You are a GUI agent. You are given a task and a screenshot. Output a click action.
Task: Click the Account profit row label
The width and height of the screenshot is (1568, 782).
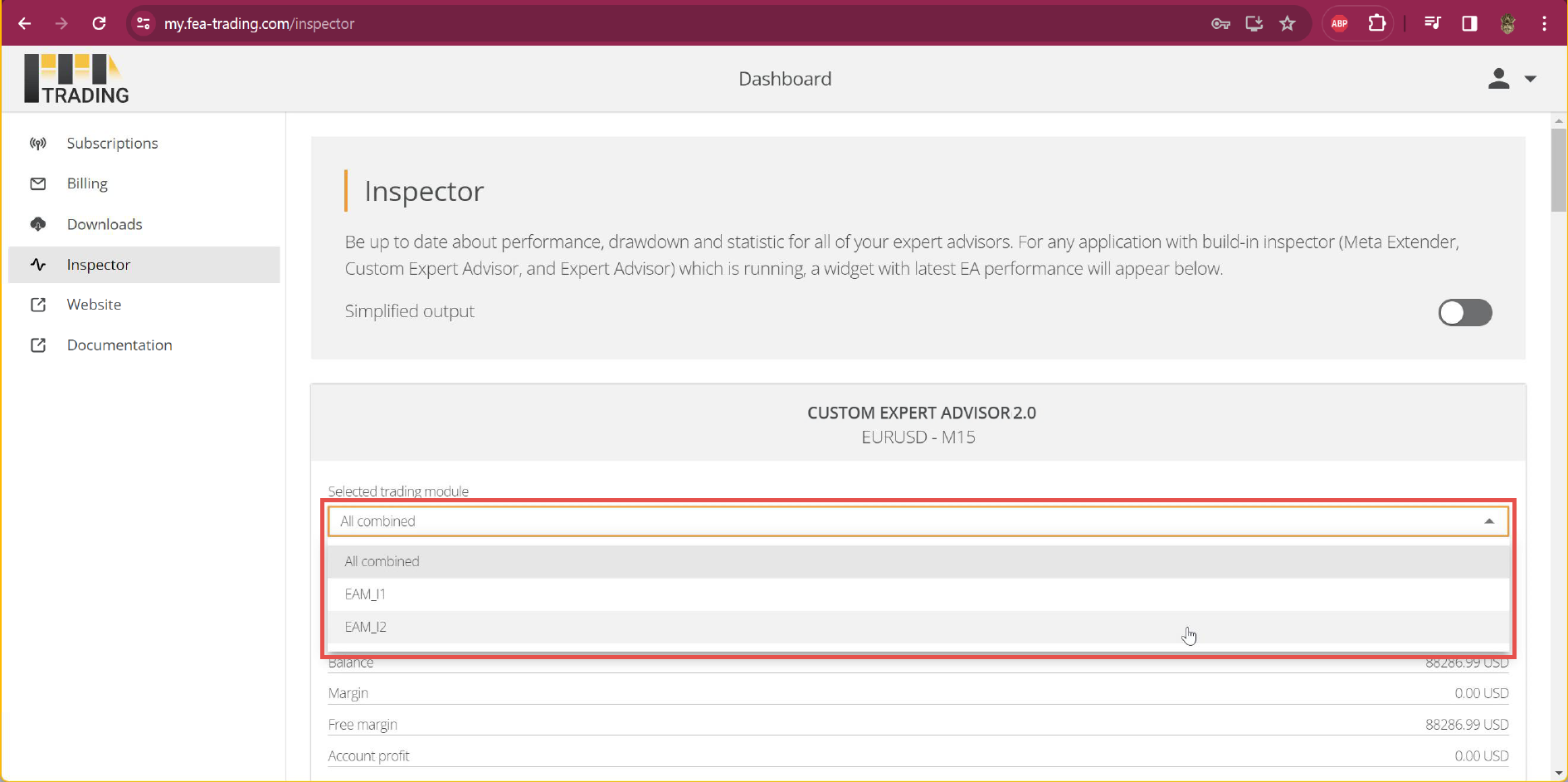[368, 756]
